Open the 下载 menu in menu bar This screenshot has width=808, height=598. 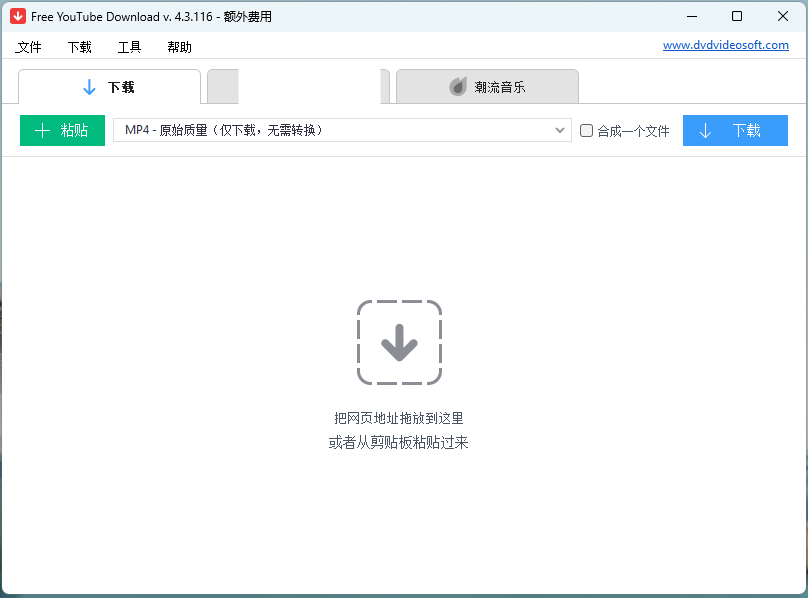pyautogui.click(x=79, y=47)
